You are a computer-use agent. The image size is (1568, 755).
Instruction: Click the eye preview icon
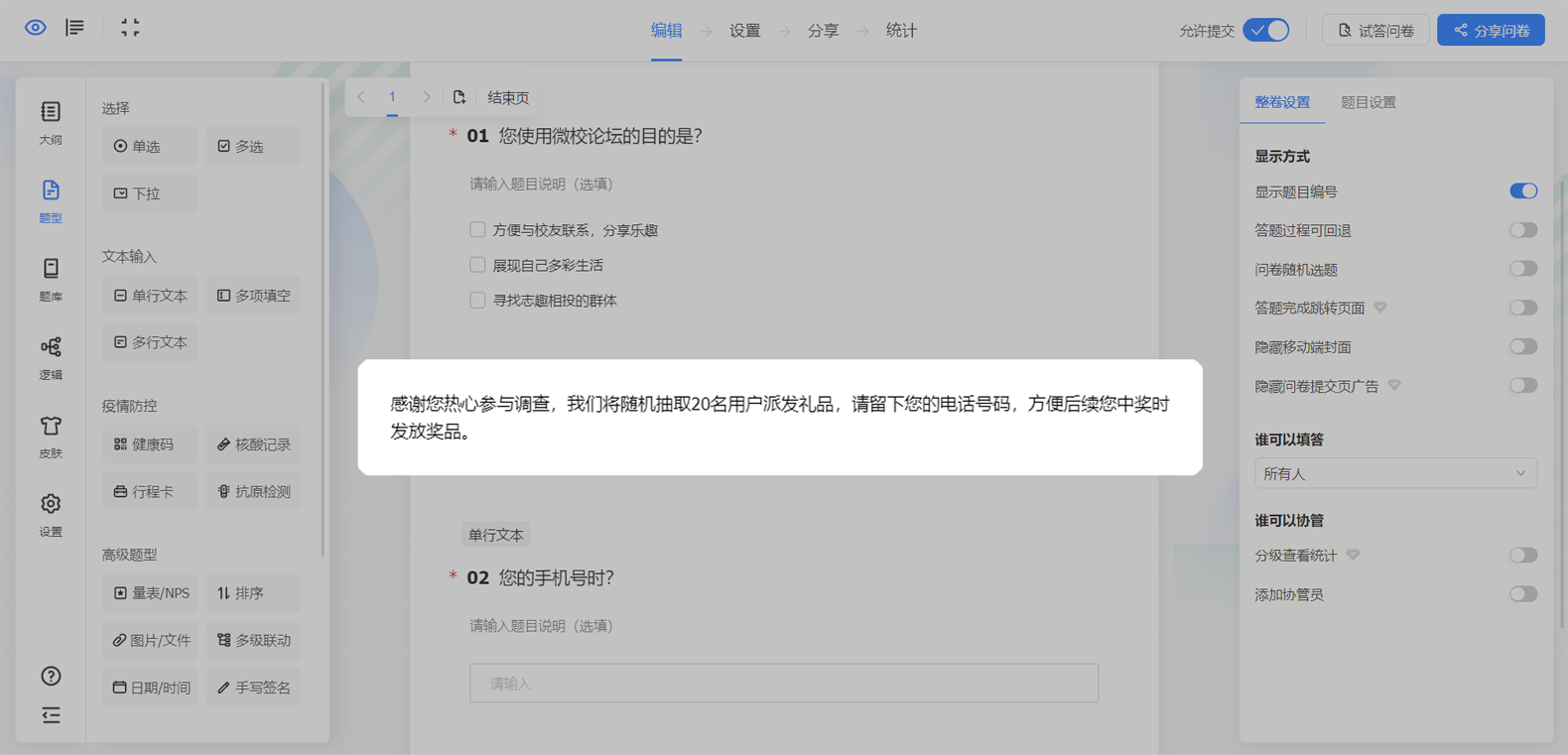[x=36, y=28]
